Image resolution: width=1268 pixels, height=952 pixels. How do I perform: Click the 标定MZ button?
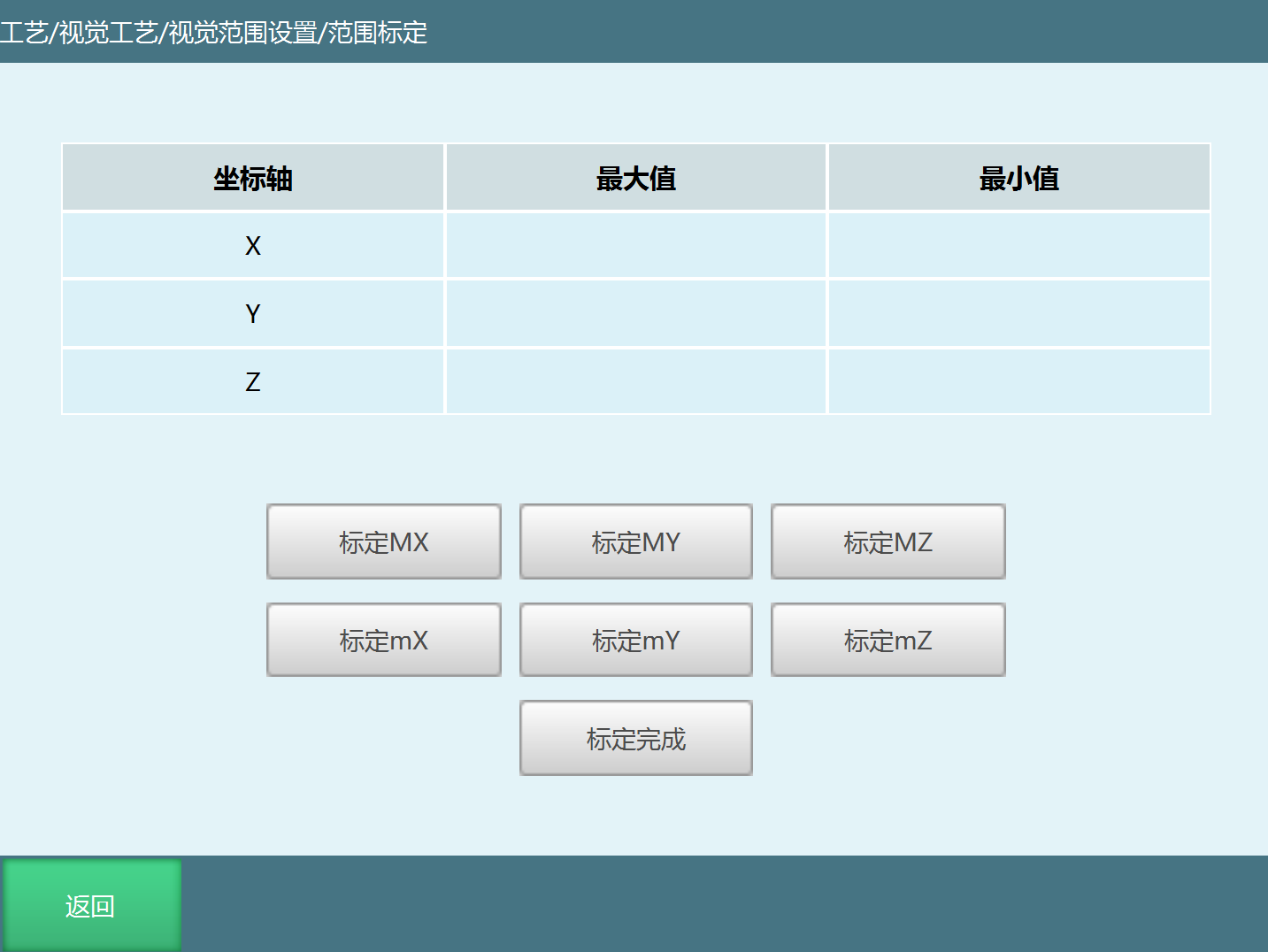[x=888, y=541]
